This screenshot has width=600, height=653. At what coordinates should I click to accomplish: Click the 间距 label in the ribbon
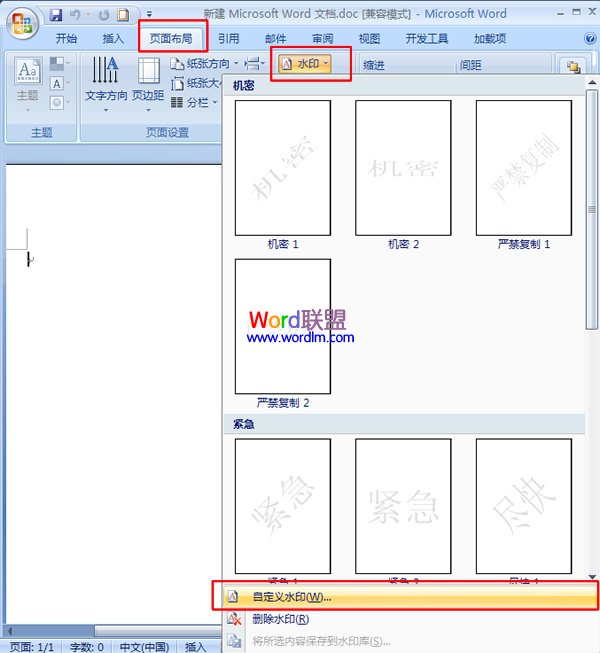(x=471, y=65)
